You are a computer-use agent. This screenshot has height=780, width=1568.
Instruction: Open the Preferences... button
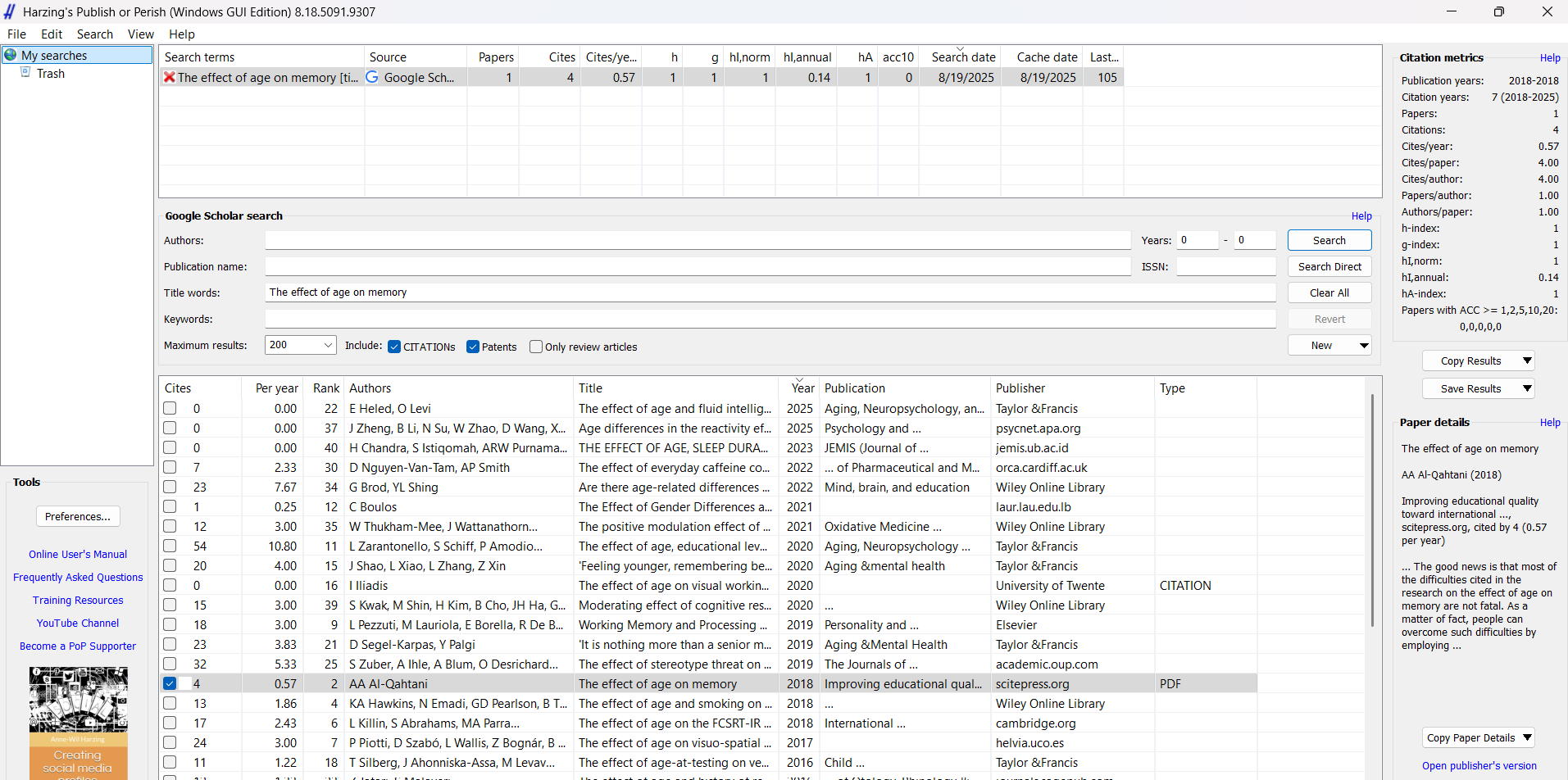coord(78,516)
